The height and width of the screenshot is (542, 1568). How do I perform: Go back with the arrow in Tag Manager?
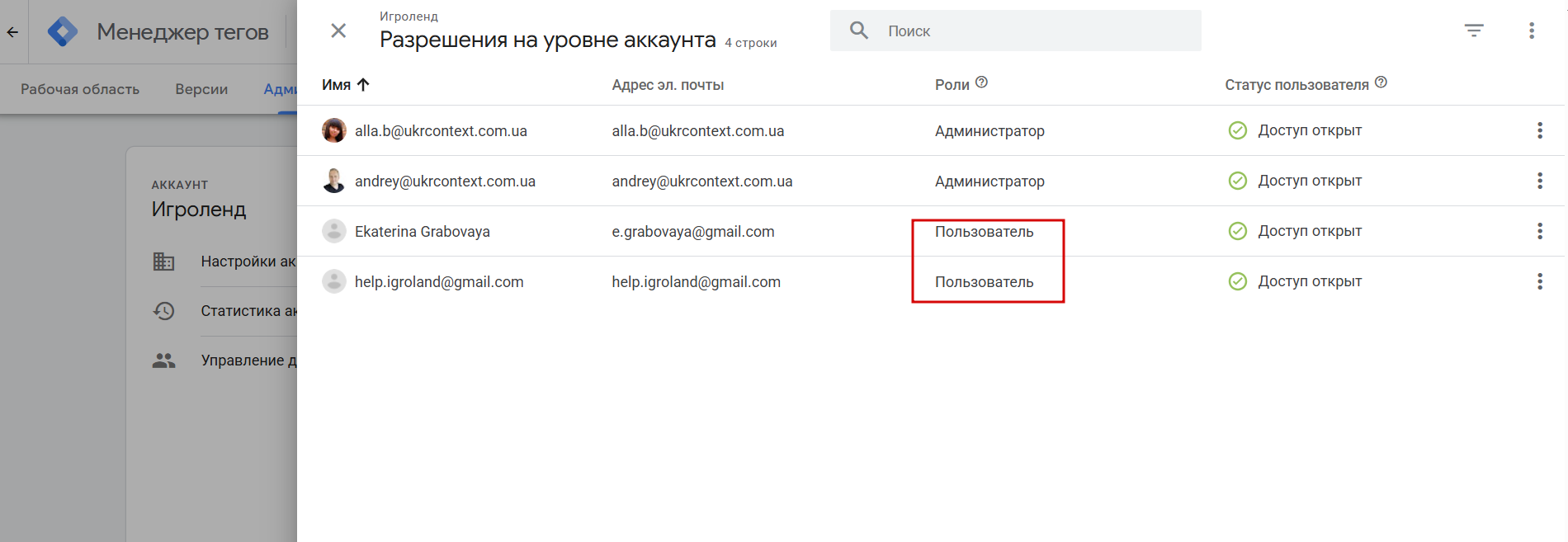12,32
